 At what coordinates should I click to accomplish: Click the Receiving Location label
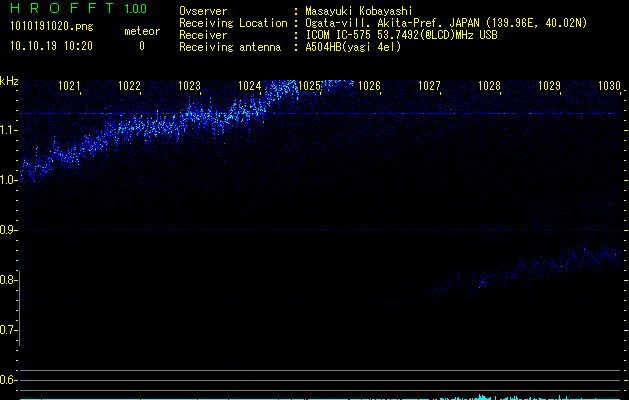coord(233,23)
